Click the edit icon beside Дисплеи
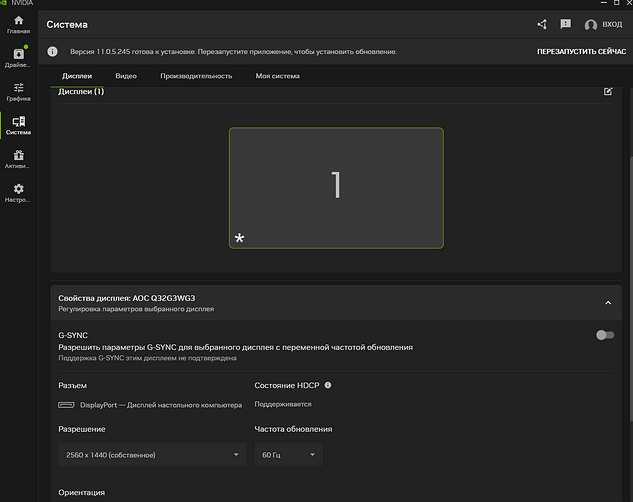Viewport: 633px width, 502px height. (x=608, y=92)
